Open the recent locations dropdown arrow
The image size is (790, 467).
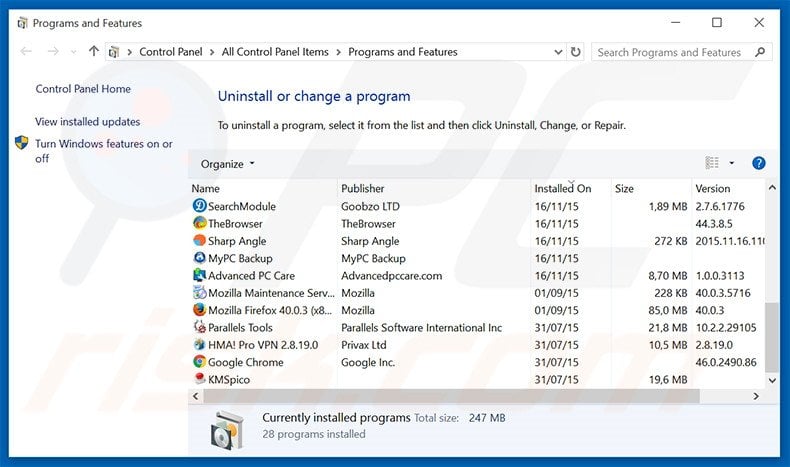74,52
